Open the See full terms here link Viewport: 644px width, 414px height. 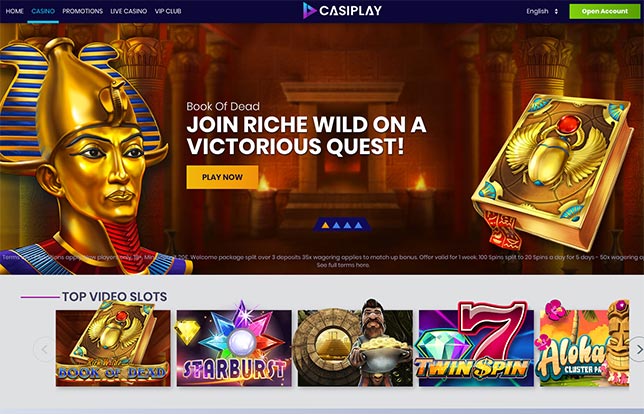(x=343, y=265)
